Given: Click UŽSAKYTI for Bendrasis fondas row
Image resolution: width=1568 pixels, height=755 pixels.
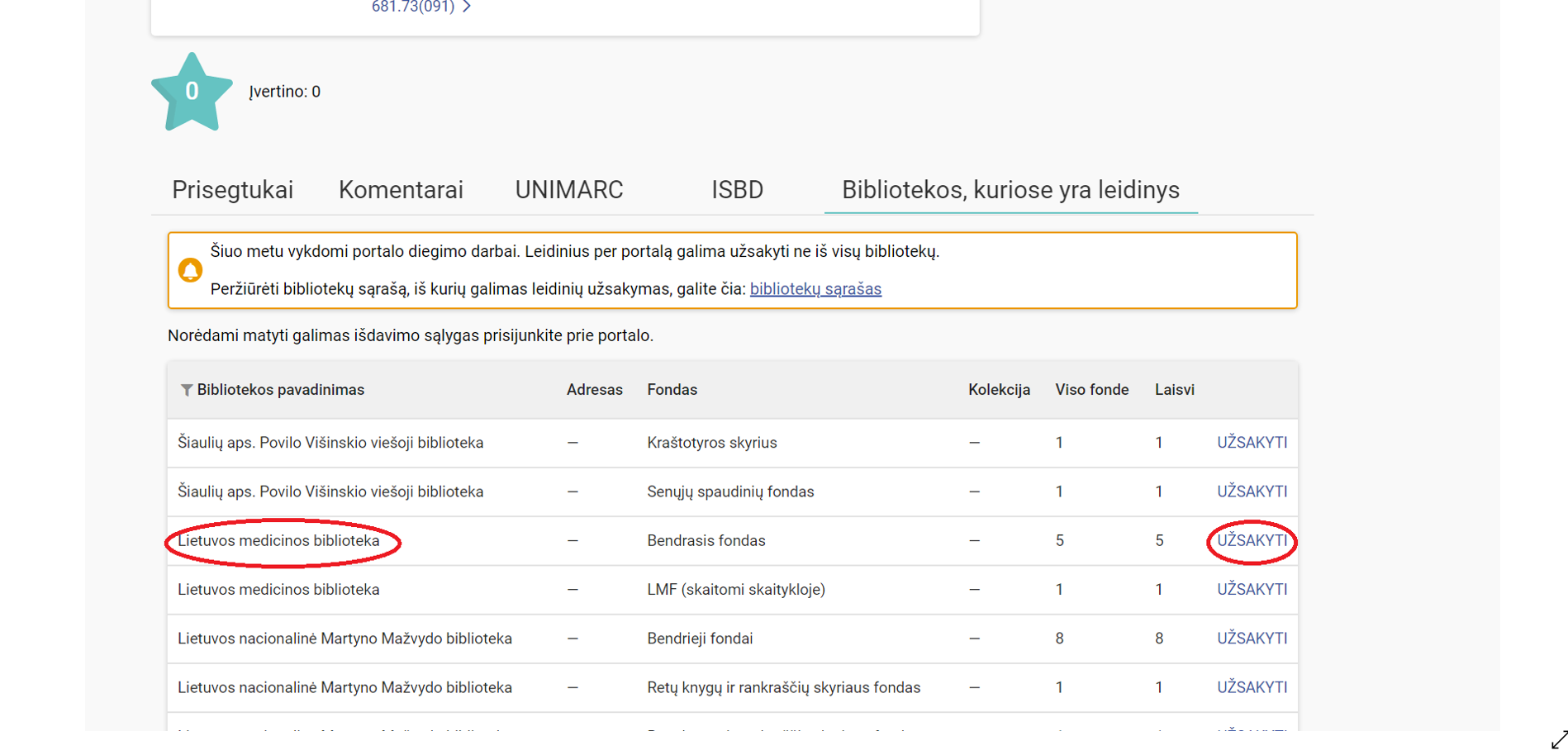Looking at the screenshot, I should tap(1251, 540).
